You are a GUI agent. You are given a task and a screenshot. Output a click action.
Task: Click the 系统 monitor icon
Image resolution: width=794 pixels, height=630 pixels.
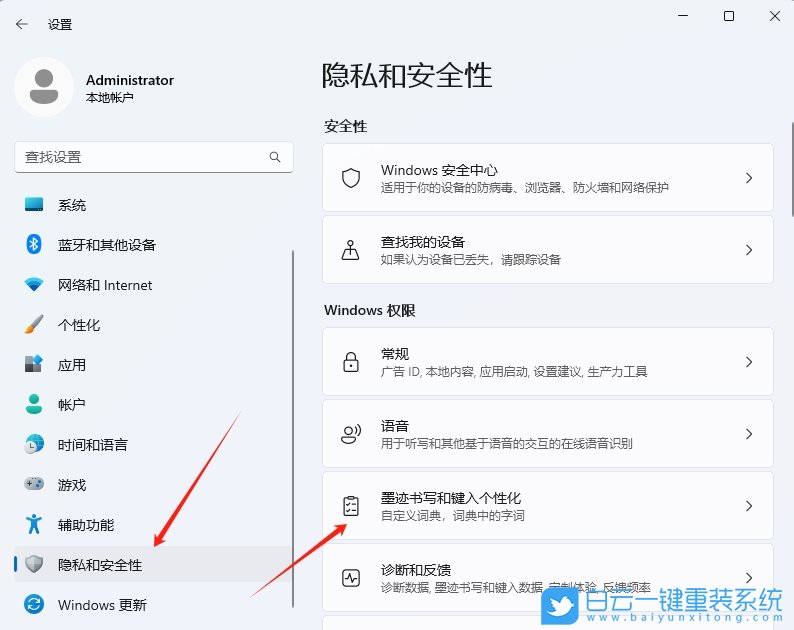(34, 205)
